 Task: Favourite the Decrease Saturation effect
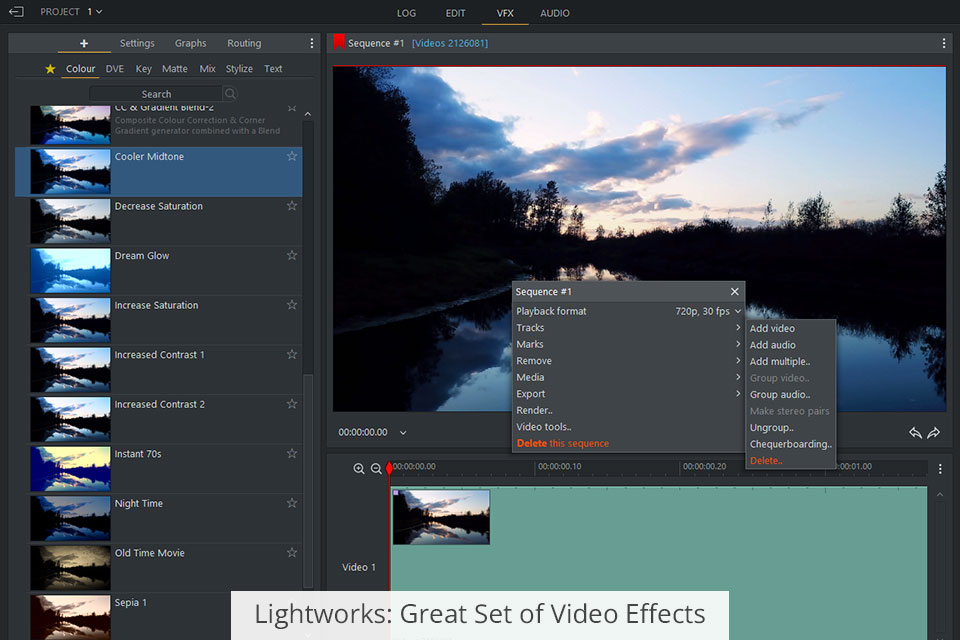[x=292, y=206]
